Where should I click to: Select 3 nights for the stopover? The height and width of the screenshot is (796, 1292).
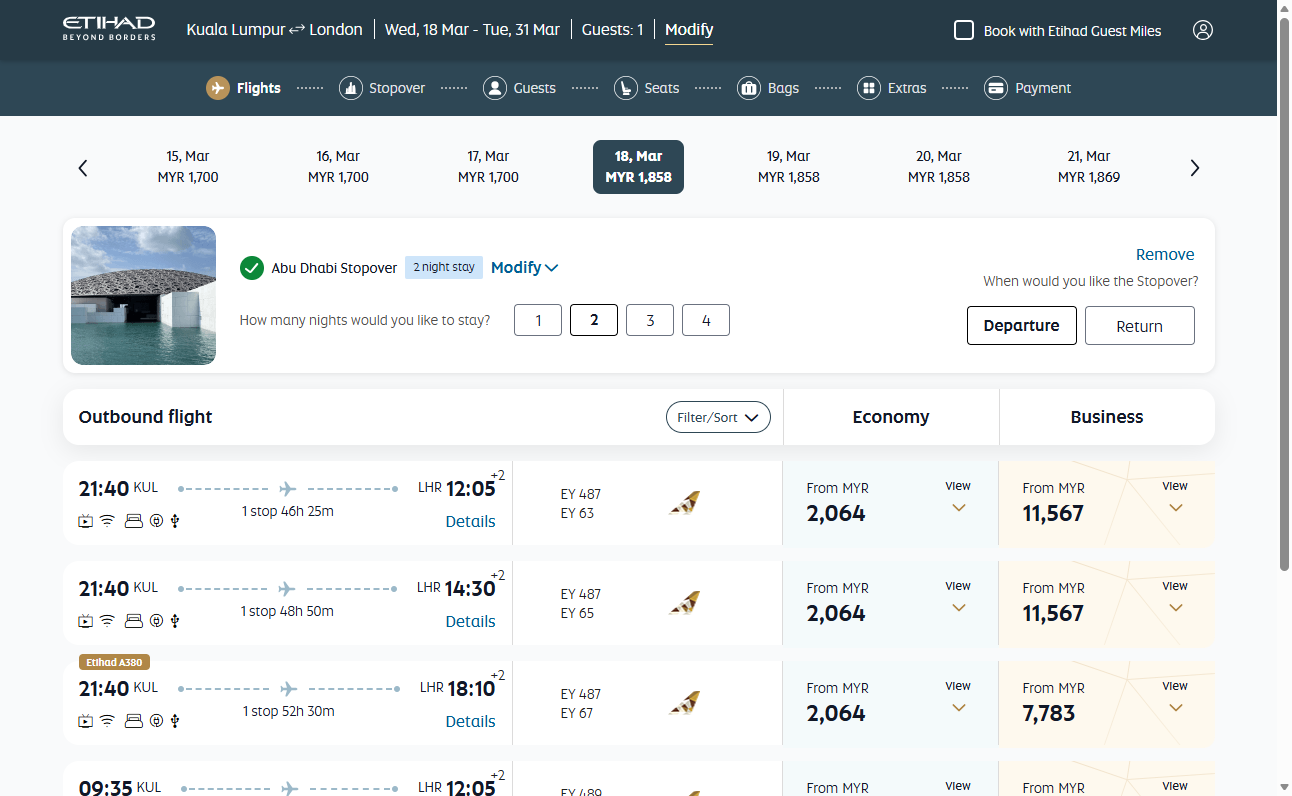(649, 320)
